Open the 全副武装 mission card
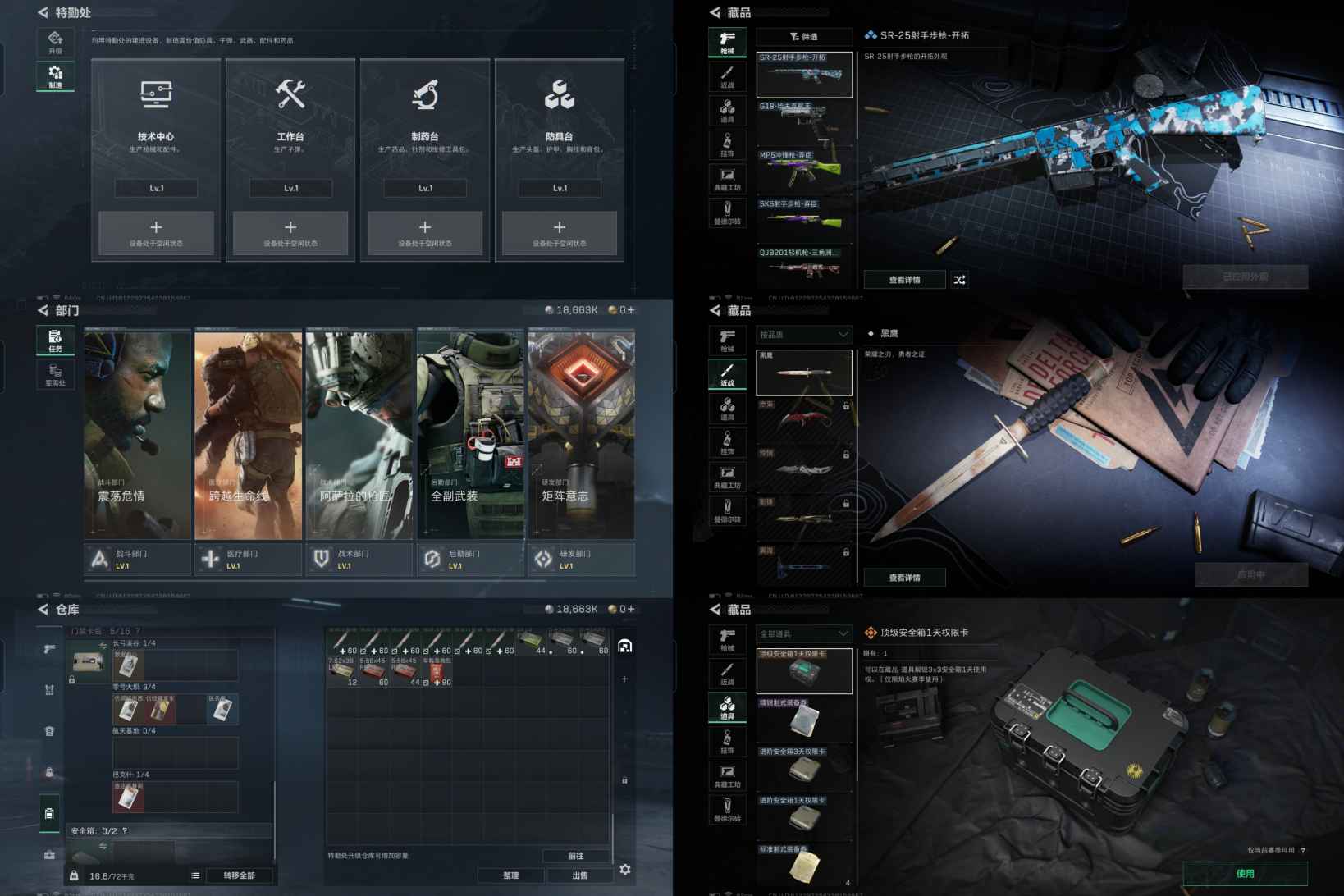Screen dimensions: 1344x896 pos(470,433)
